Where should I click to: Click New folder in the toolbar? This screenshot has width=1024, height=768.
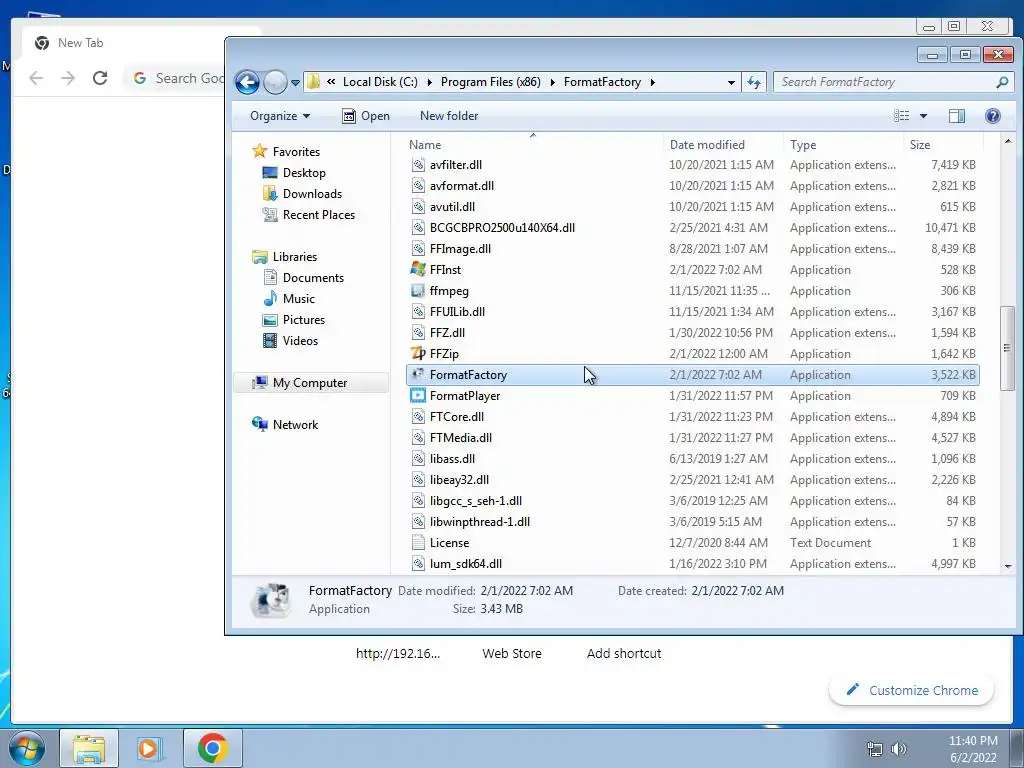click(x=449, y=116)
